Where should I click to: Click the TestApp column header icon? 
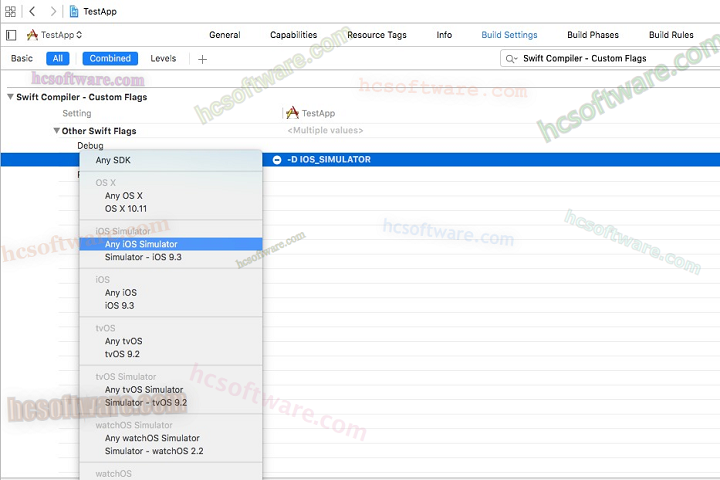(x=292, y=113)
